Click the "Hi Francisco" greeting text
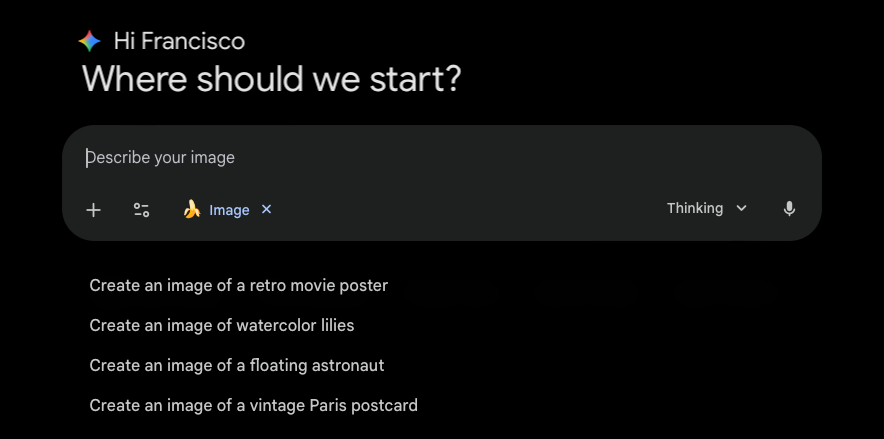The width and height of the screenshot is (884, 439). (179, 41)
